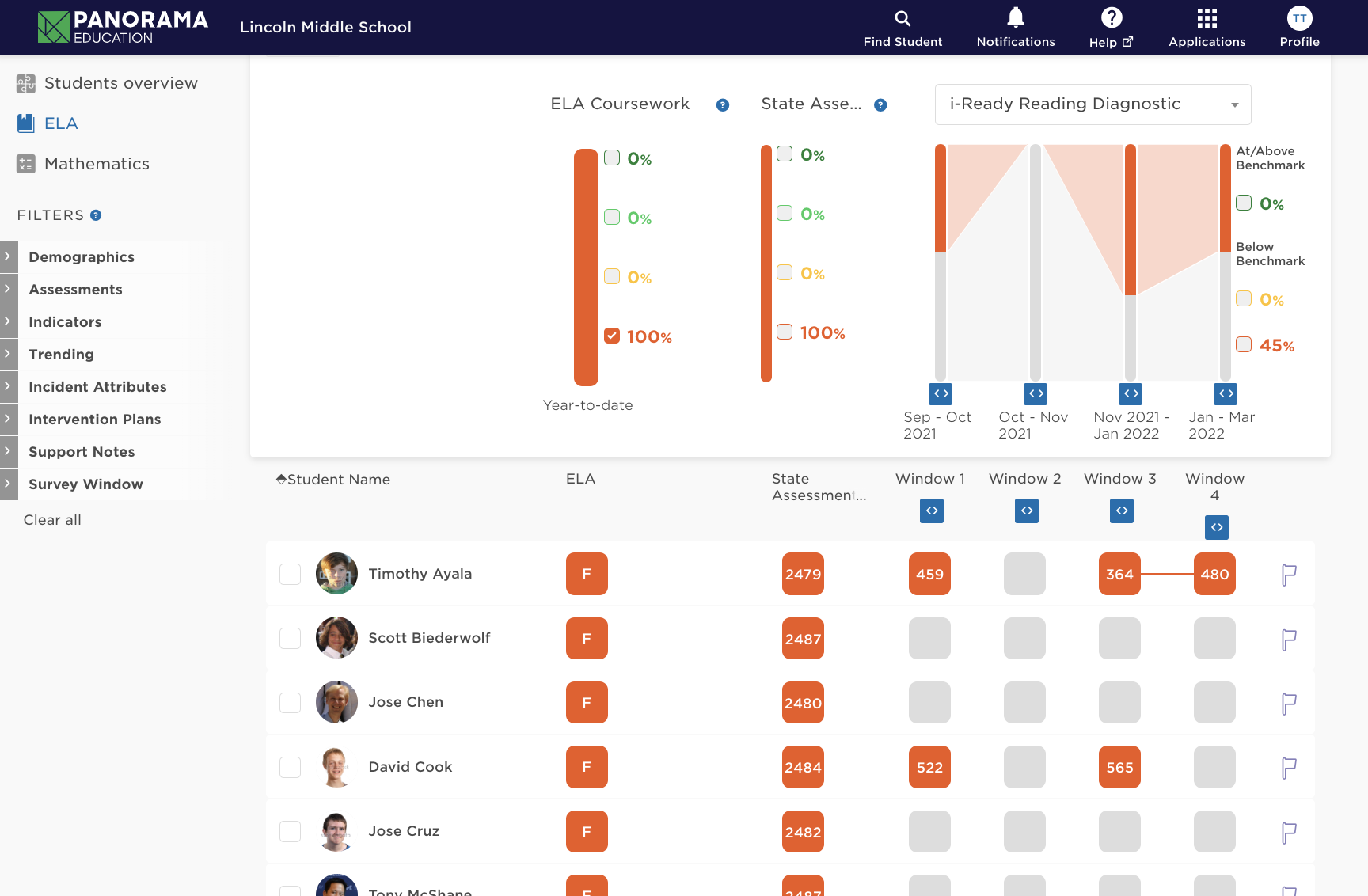Open the Notifications bell

pyautogui.click(x=1015, y=18)
